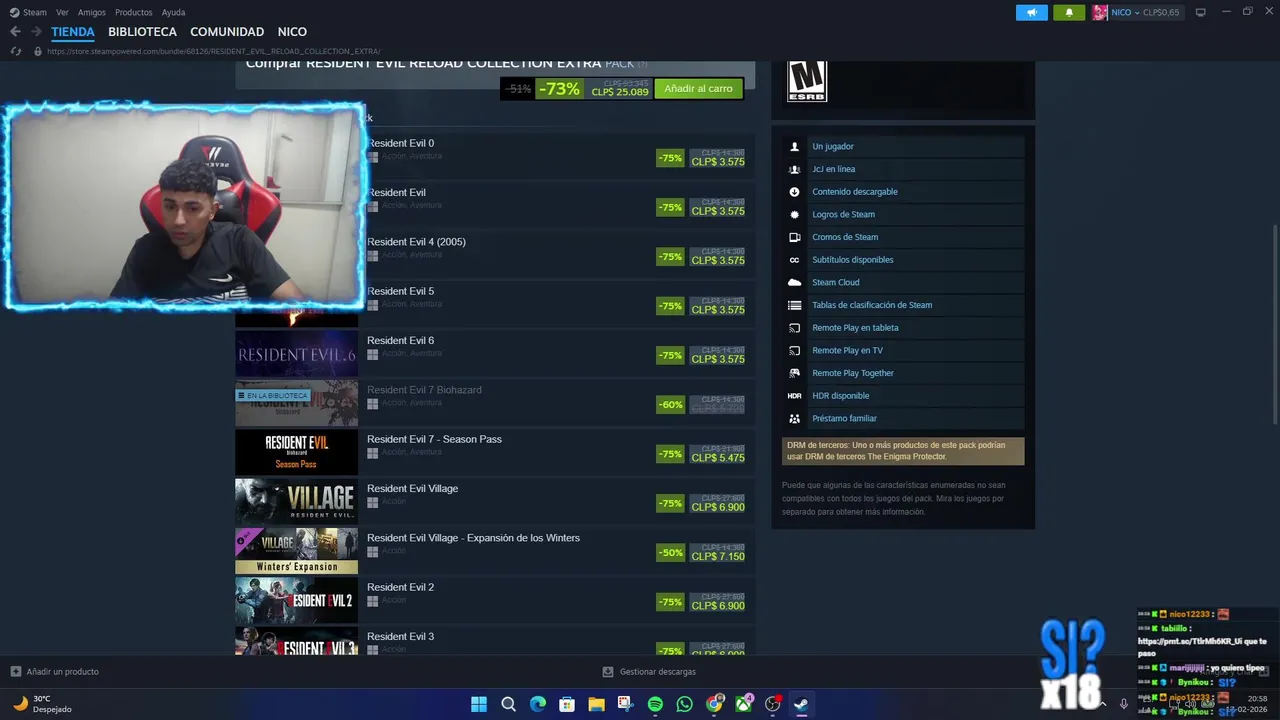Open the Ayuda menu
The image size is (1280, 720).
pyautogui.click(x=173, y=12)
